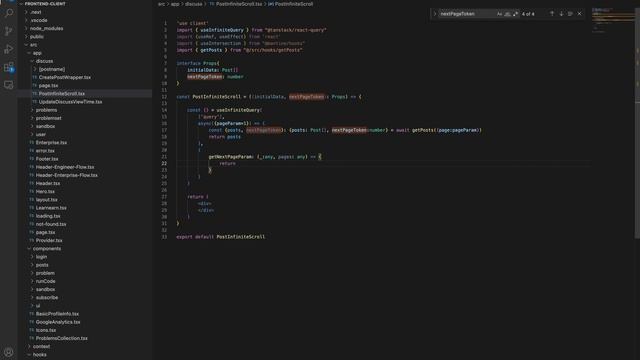Collapse the discuss folder
The width and height of the screenshot is (640, 360).
pos(44,61)
